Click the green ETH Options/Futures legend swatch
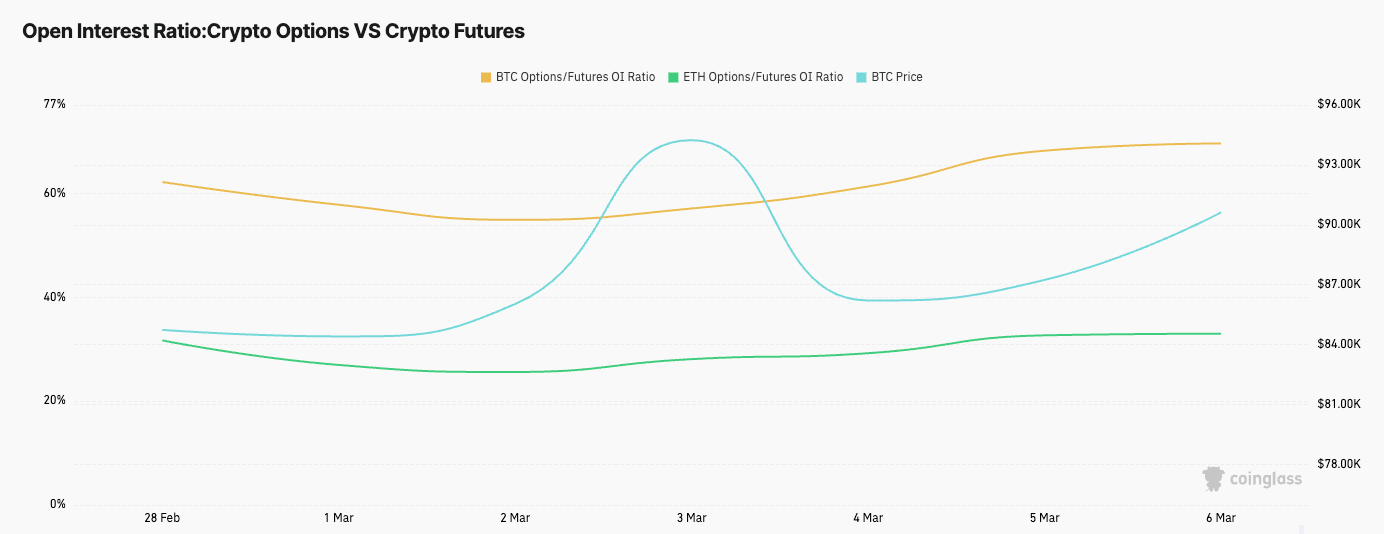Viewport: 1384px width, 534px height. 674,77
